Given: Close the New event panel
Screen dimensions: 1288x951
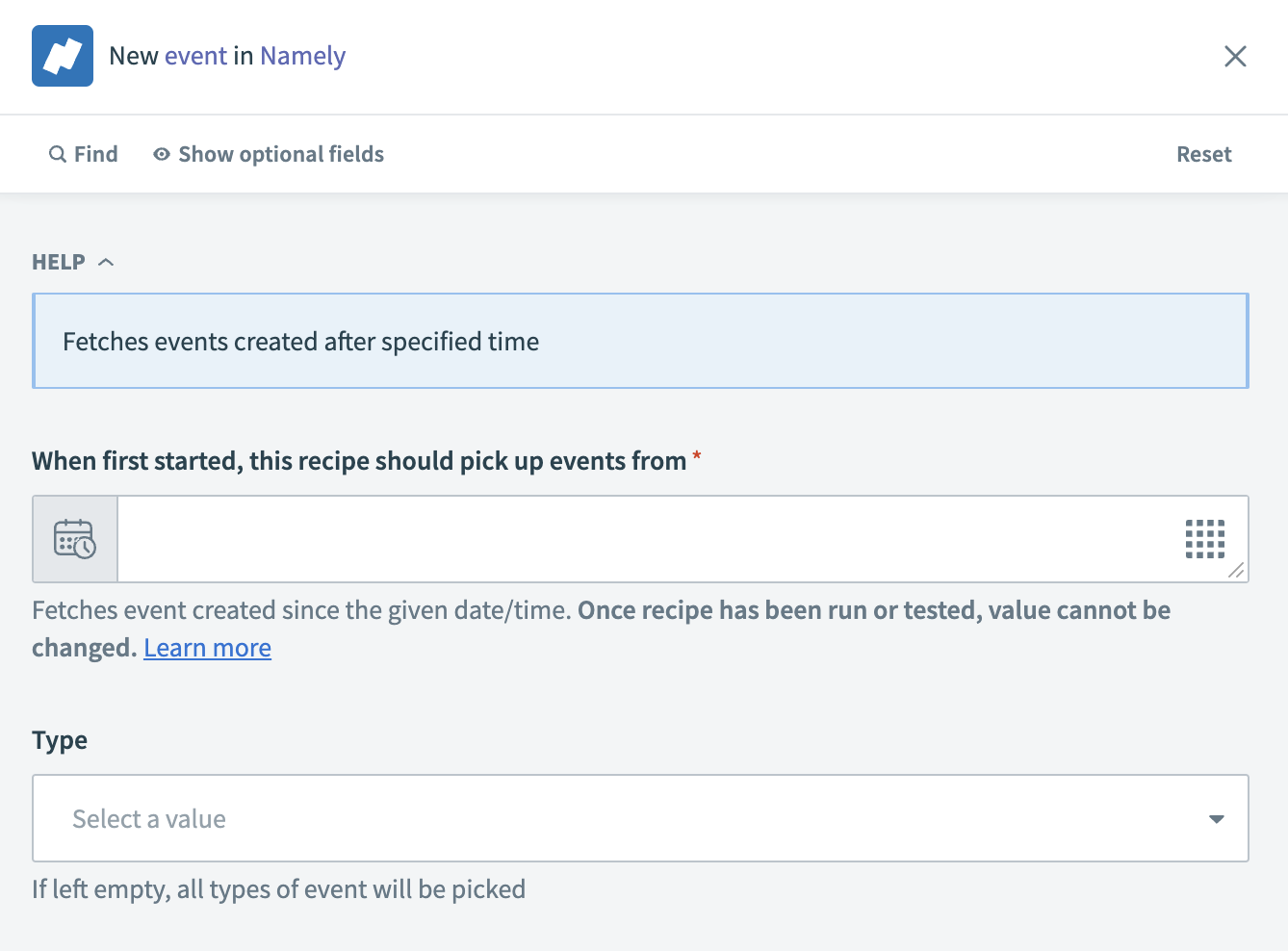Looking at the screenshot, I should click(x=1235, y=56).
